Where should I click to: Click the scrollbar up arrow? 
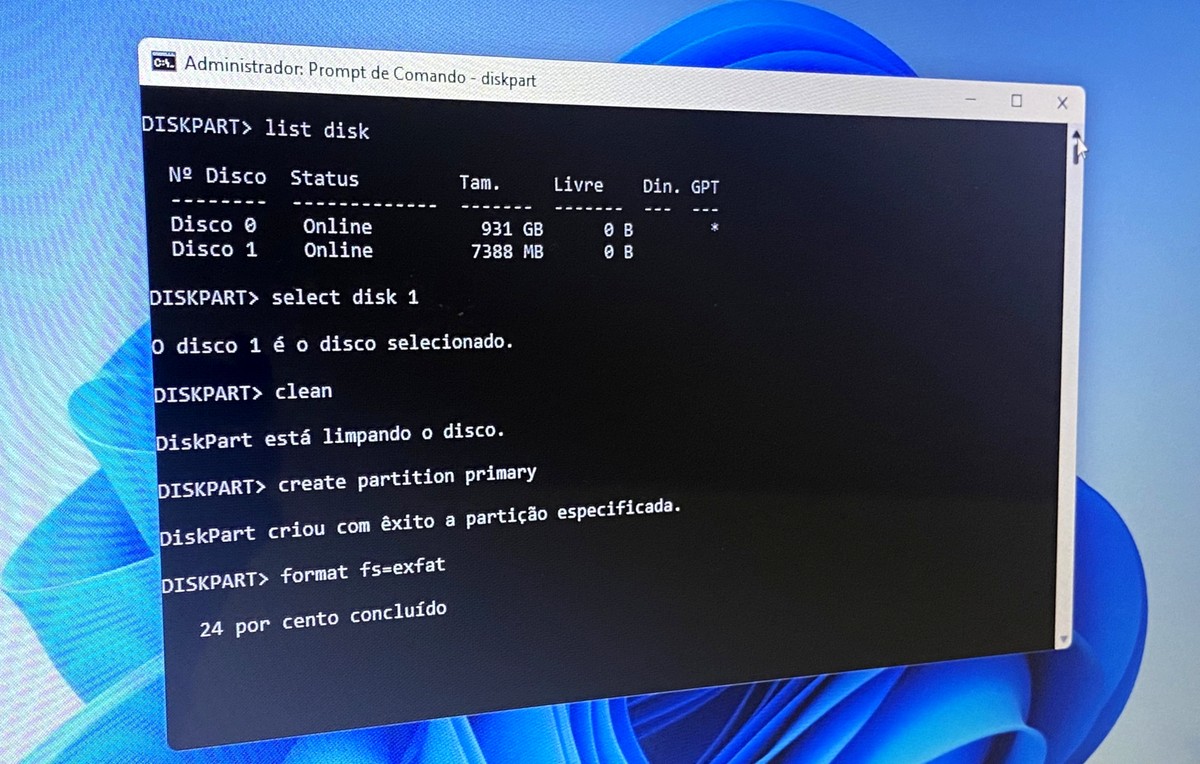(1076, 135)
